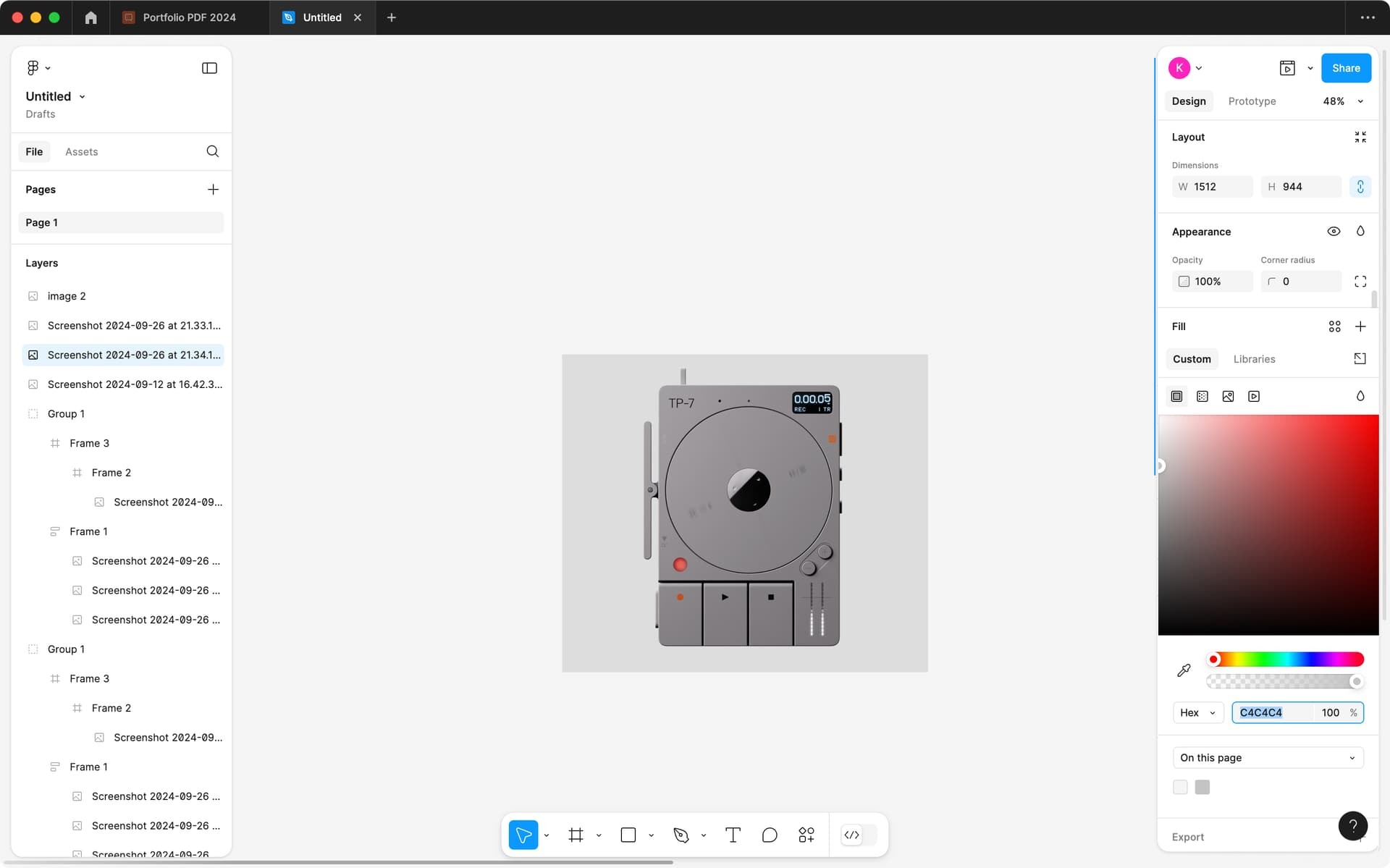Choose image fill type icon
The width and height of the screenshot is (1390, 868).
click(x=1228, y=397)
